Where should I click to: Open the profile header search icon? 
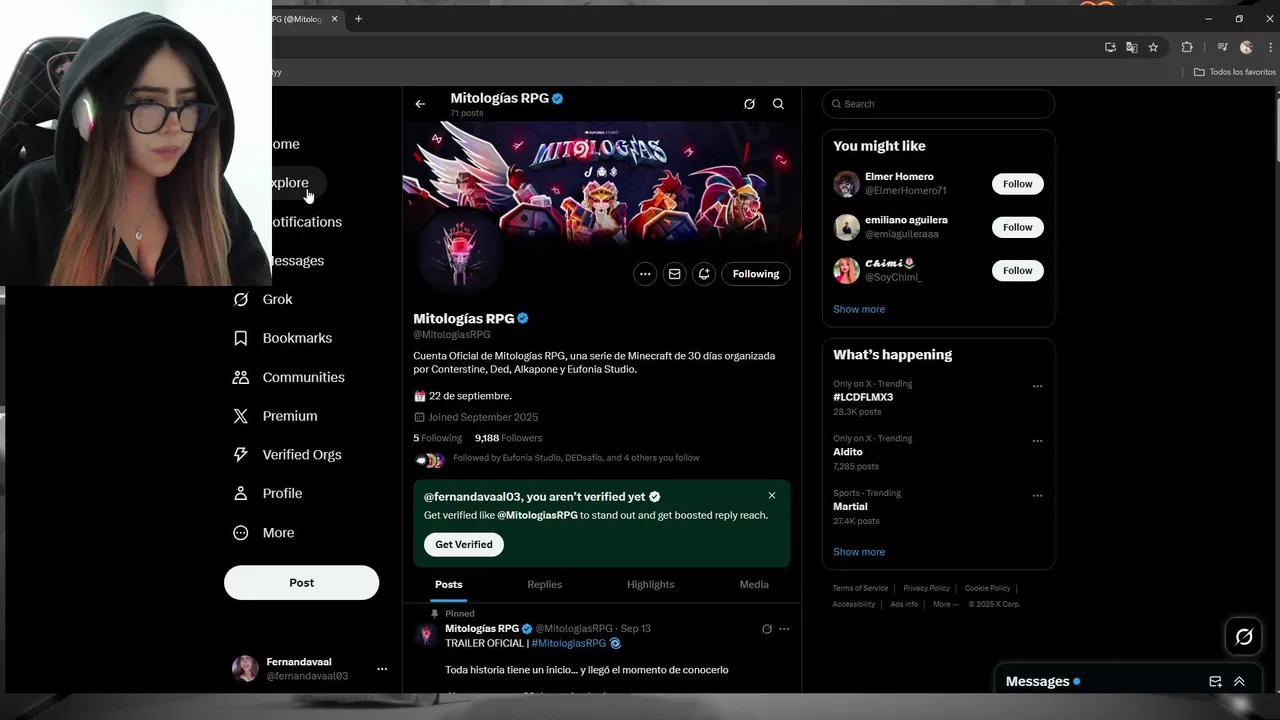point(778,104)
